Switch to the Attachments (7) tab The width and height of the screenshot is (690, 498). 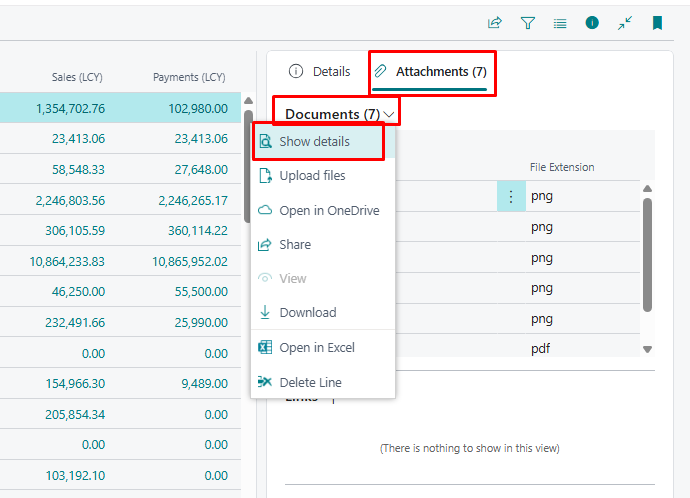tap(430, 72)
